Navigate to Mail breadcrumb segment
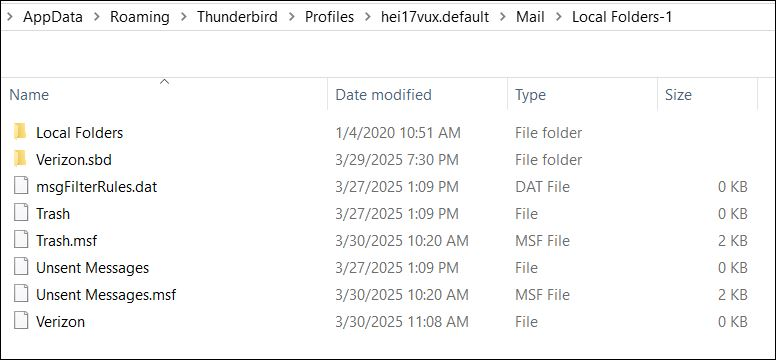The image size is (776, 360). 530,17
